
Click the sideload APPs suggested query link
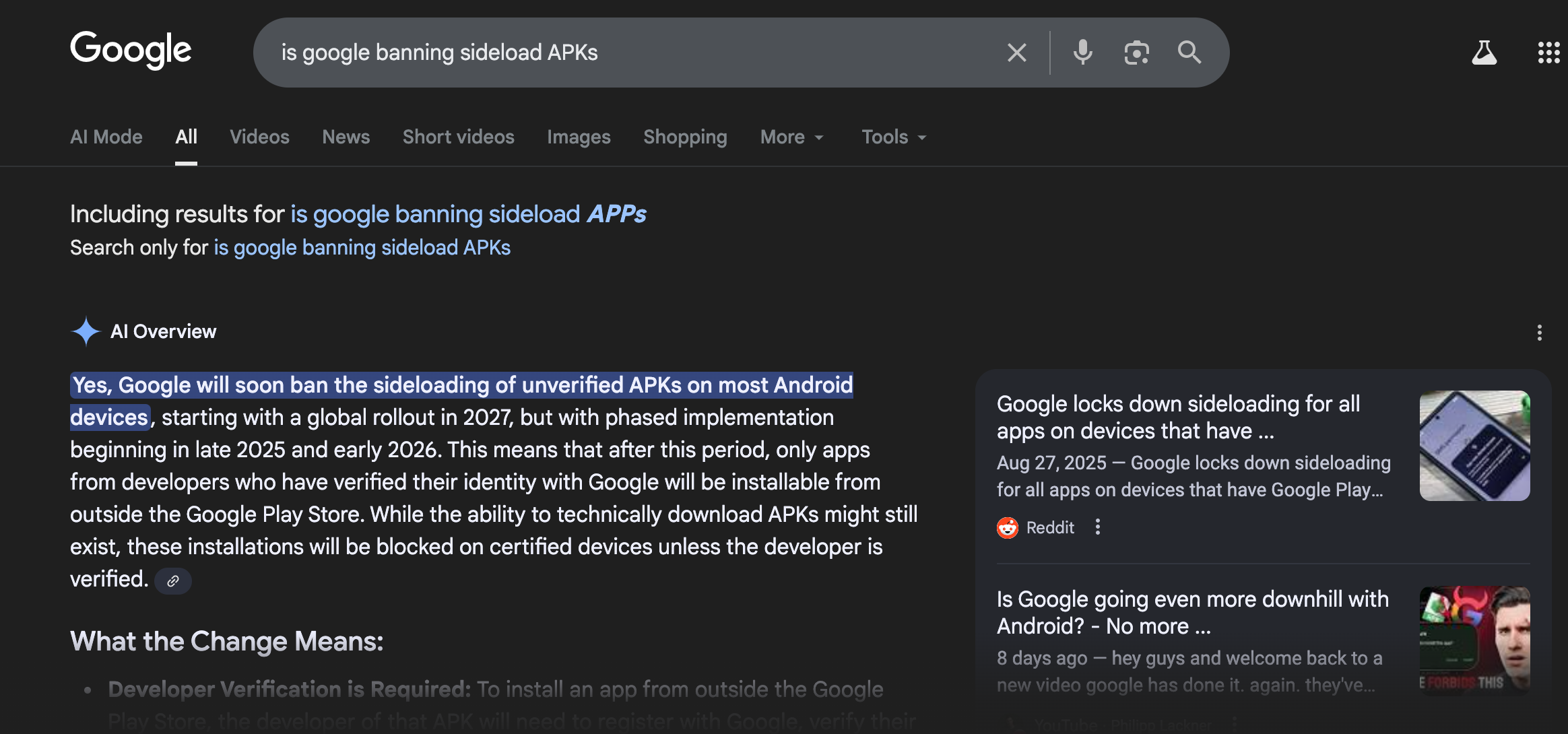[x=468, y=214]
